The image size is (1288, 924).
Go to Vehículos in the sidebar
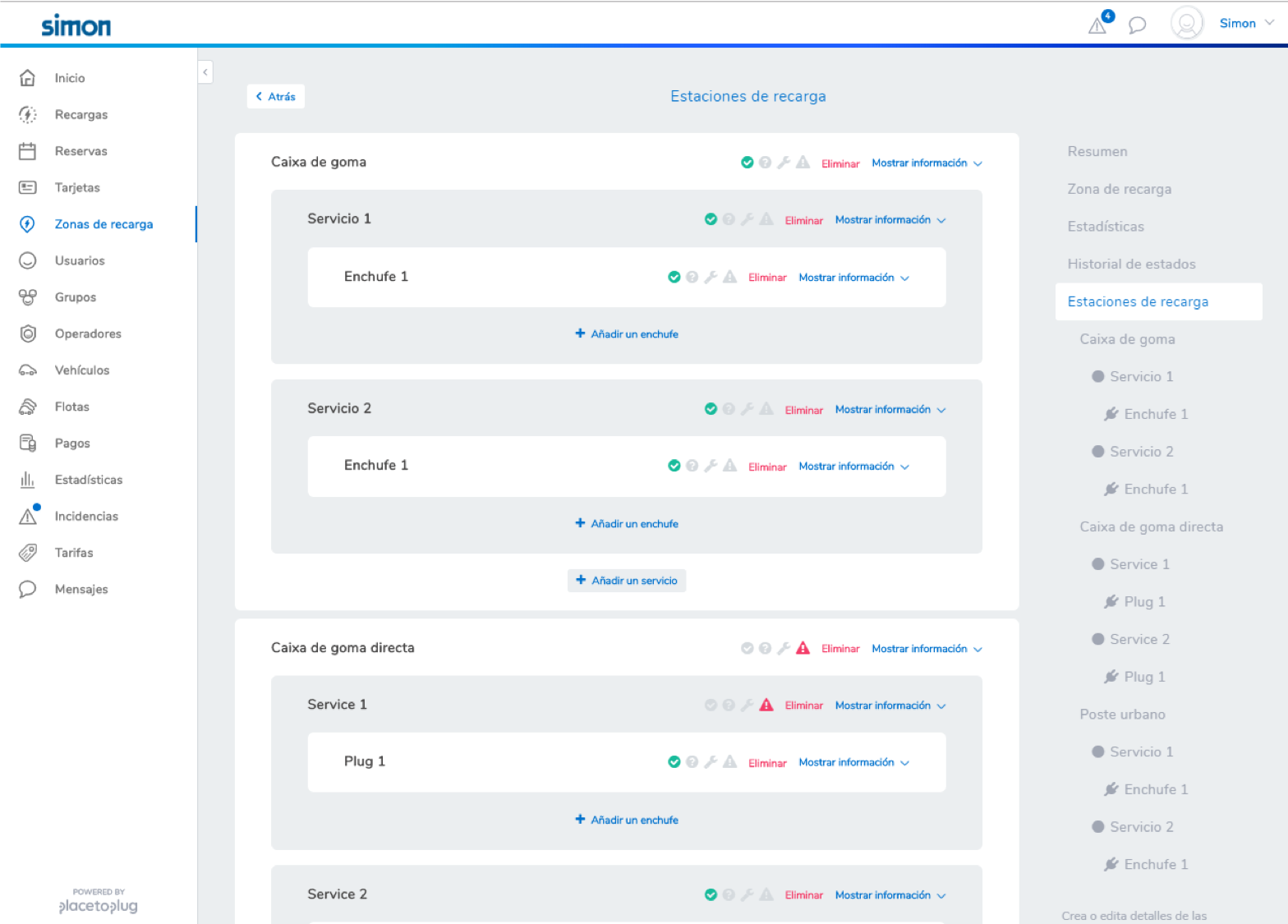(82, 370)
